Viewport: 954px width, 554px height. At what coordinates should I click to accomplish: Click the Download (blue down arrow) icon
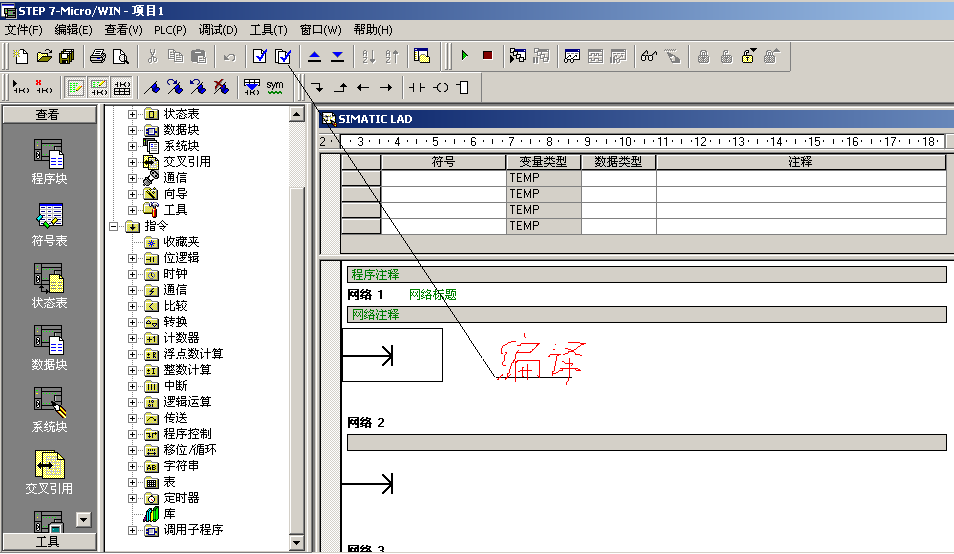[337, 56]
